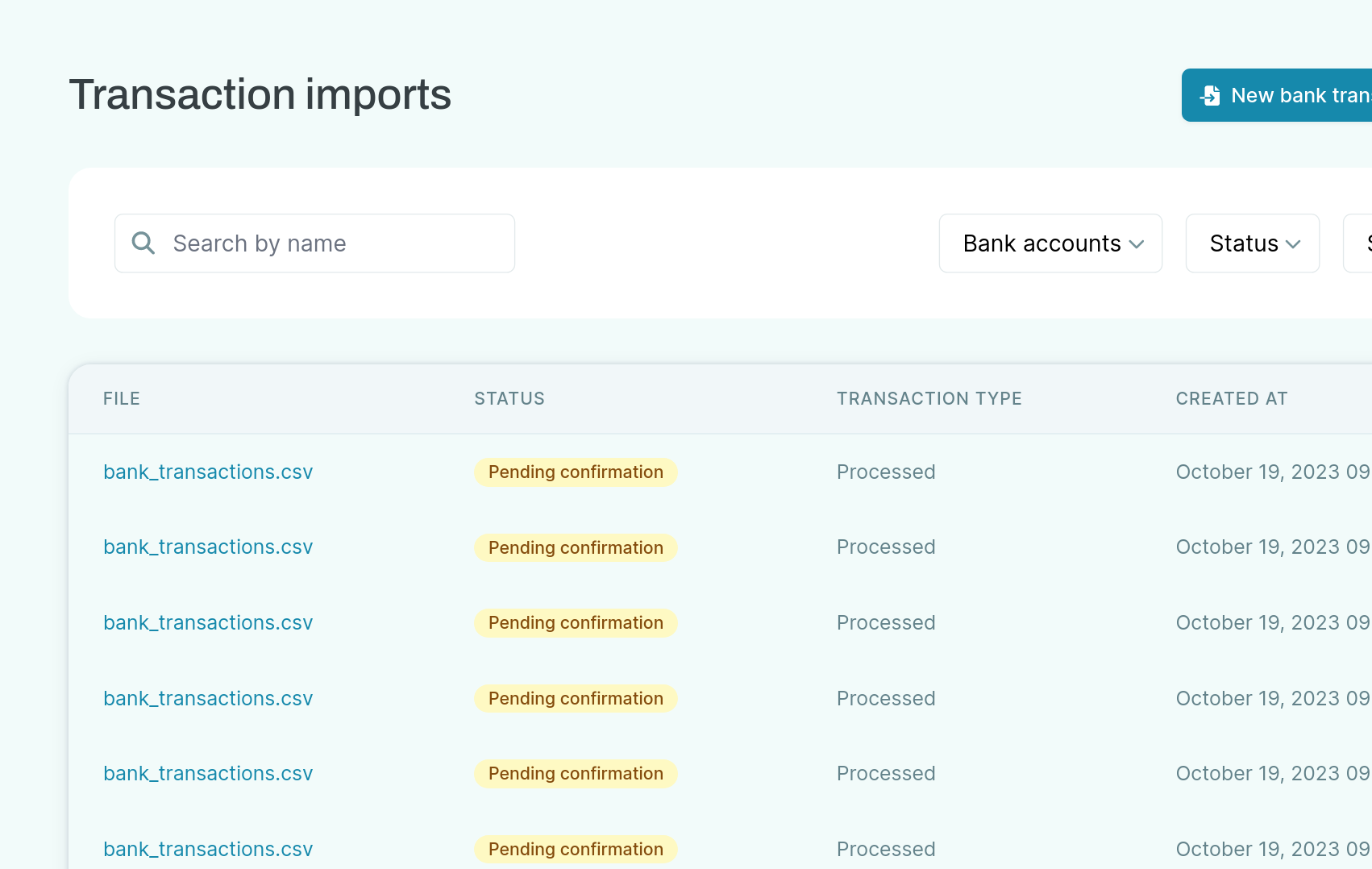
Task: Click the Search by name input field
Action: tap(314, 243)
